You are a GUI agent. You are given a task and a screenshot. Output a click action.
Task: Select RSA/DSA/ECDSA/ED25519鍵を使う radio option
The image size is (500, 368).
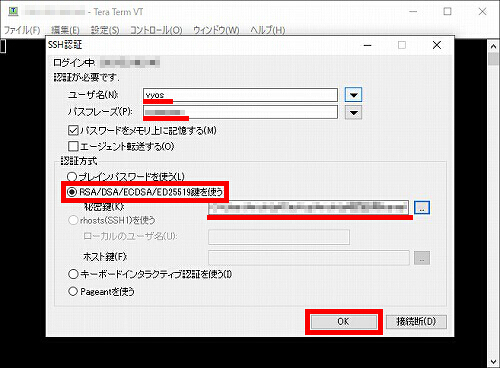click(145, 192)
